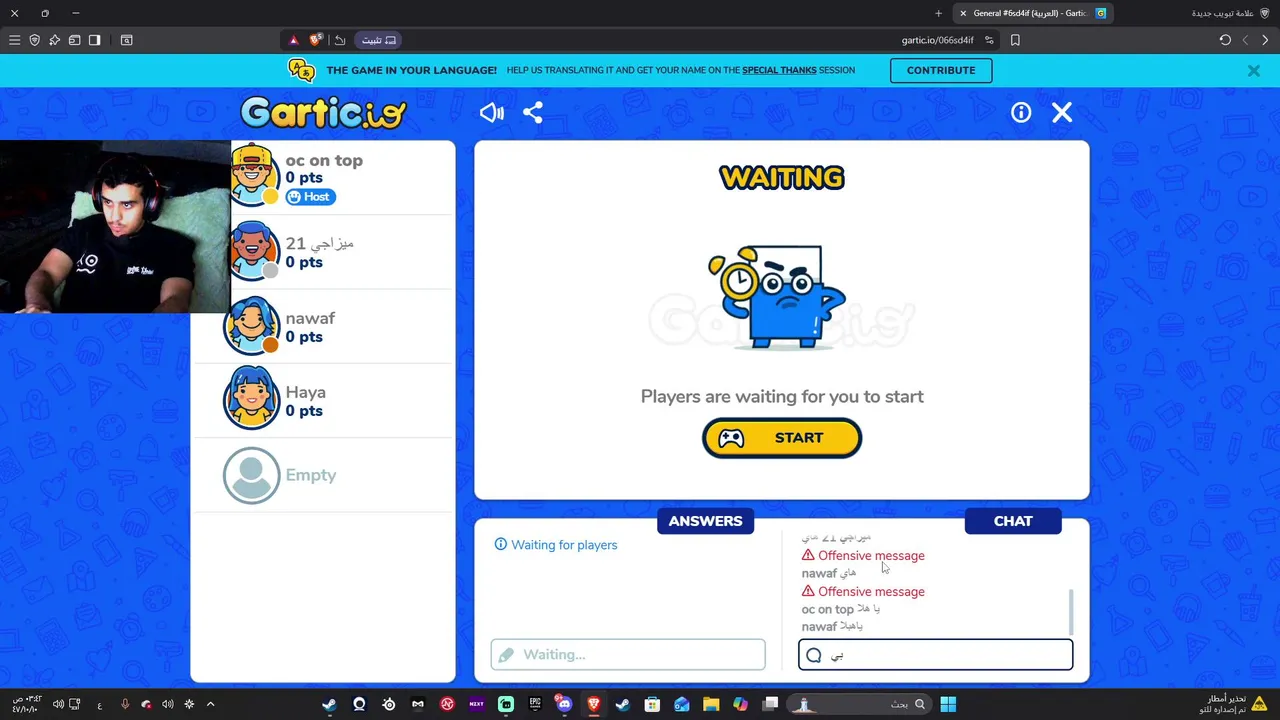Click the Host badge

tap(310, 197)
